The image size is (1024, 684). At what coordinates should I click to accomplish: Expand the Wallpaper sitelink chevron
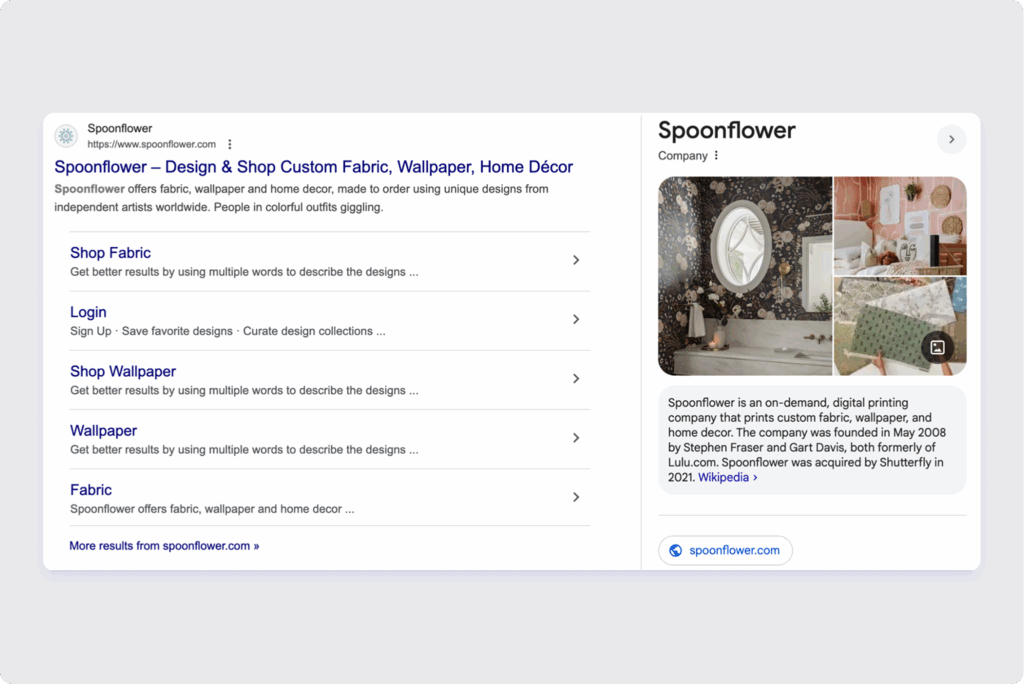point(576,438)
